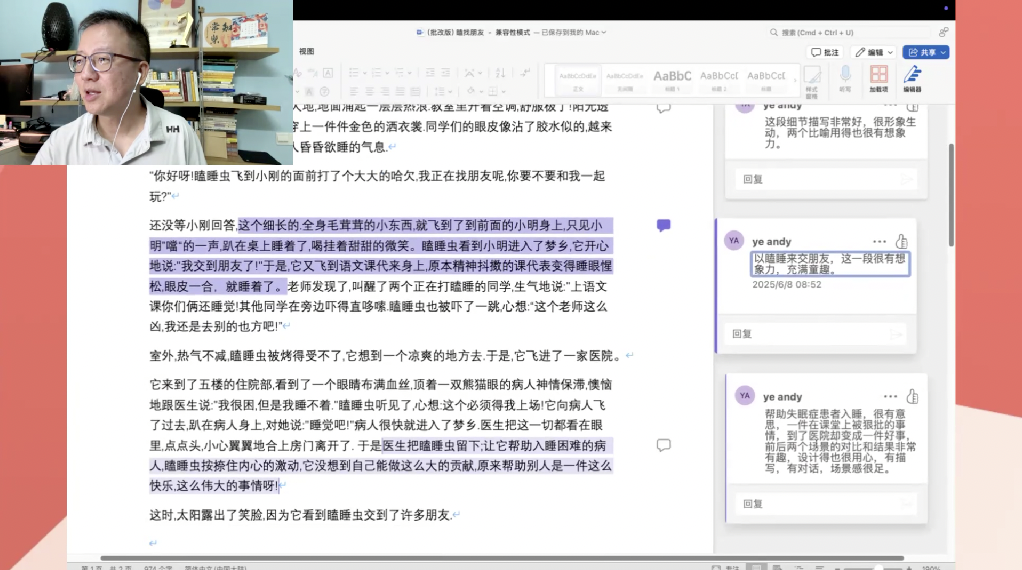Open more options on the highlighted comment
Image resolution: width=1022 pixels, height=570 pixels.
(879, 241)
